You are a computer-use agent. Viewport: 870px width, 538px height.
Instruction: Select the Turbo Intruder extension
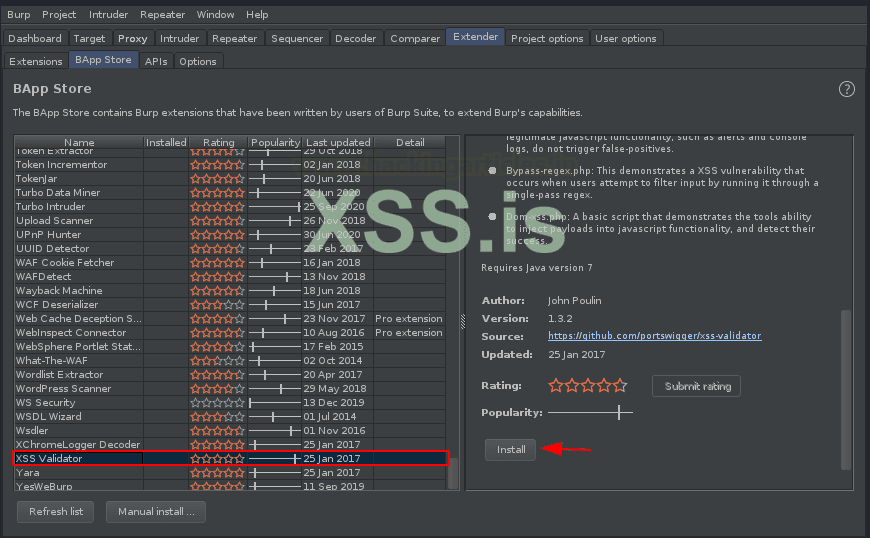(230, 206)
